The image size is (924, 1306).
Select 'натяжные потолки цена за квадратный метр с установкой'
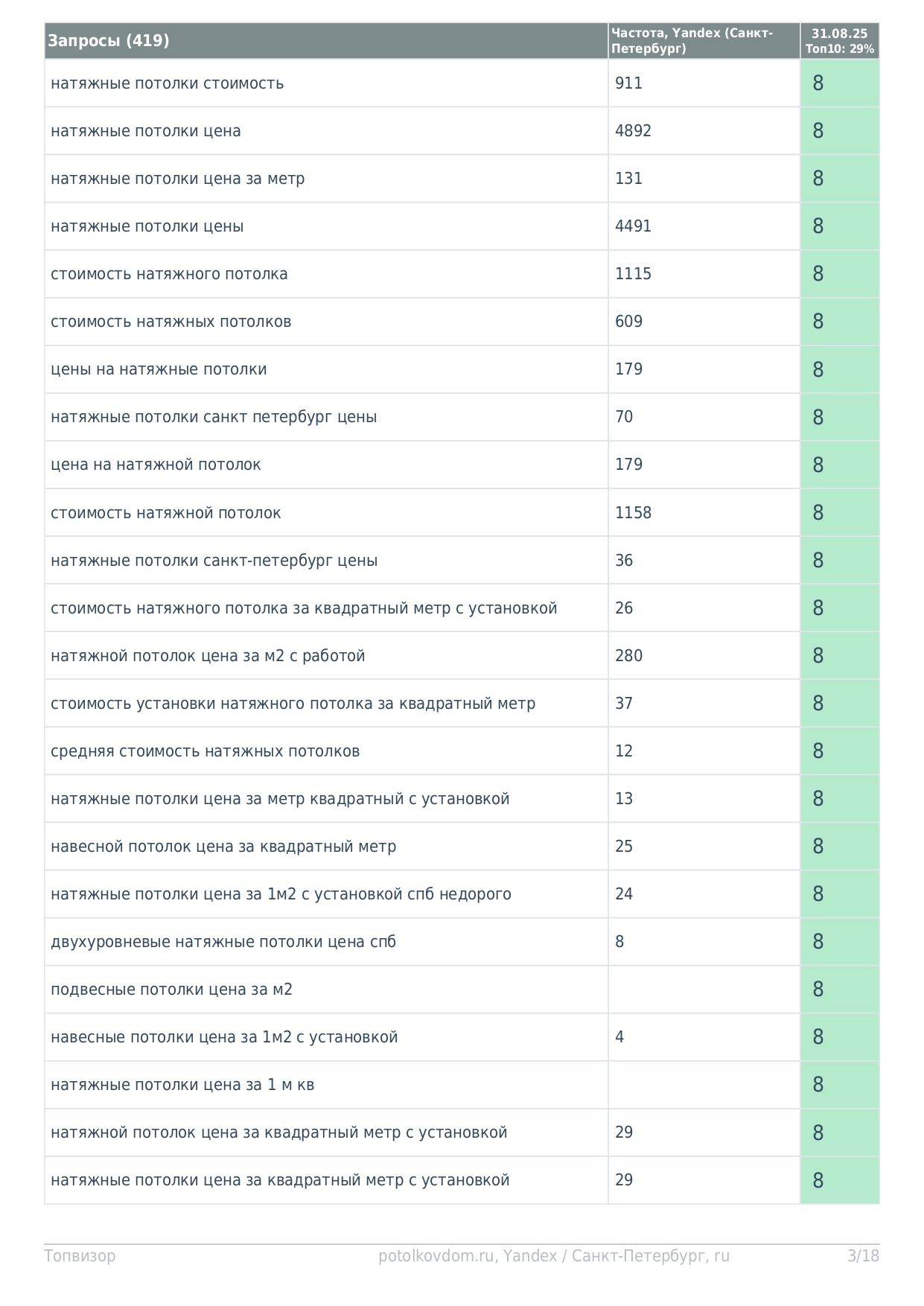coord(280,1180)
